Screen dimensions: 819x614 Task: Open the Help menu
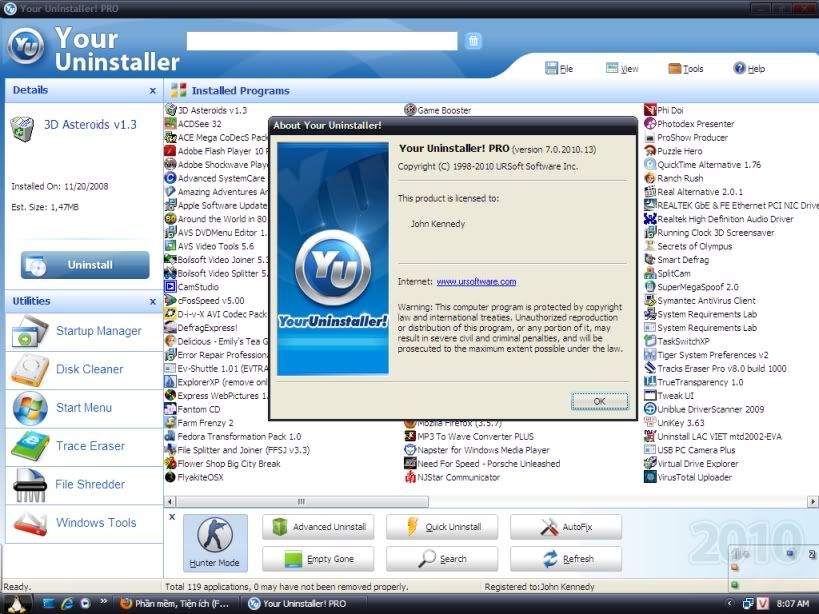click(x=749, y=68)
